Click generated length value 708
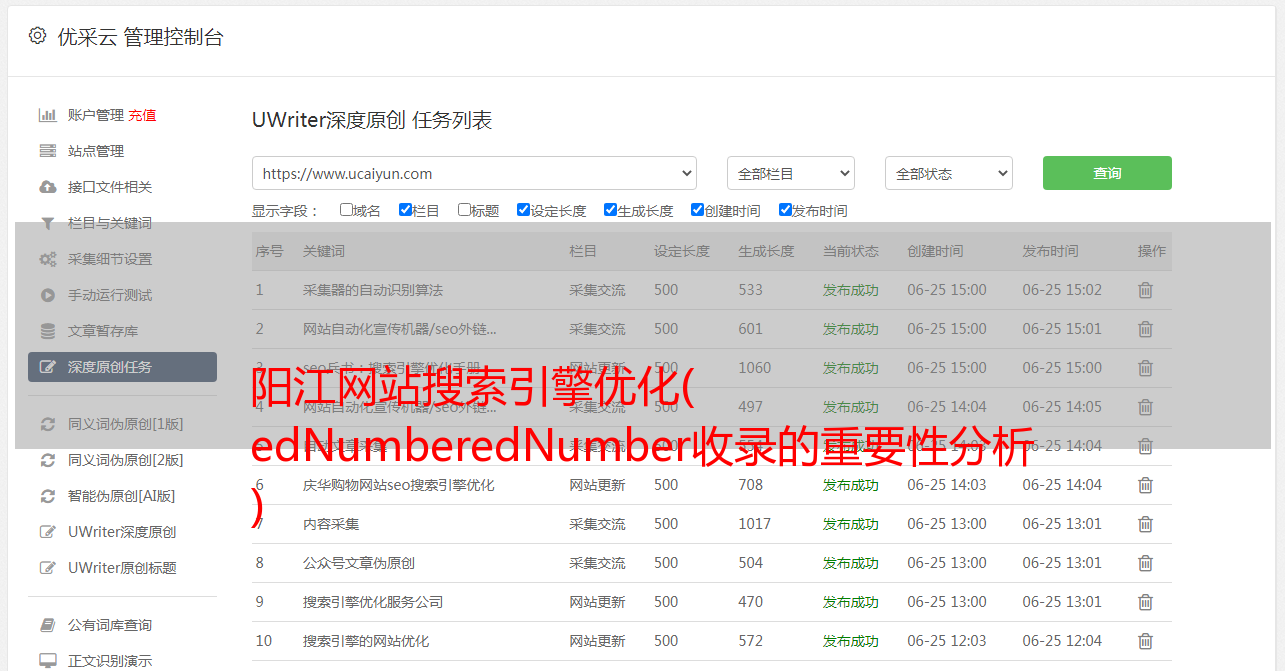1285x671 pixels. 751,485
